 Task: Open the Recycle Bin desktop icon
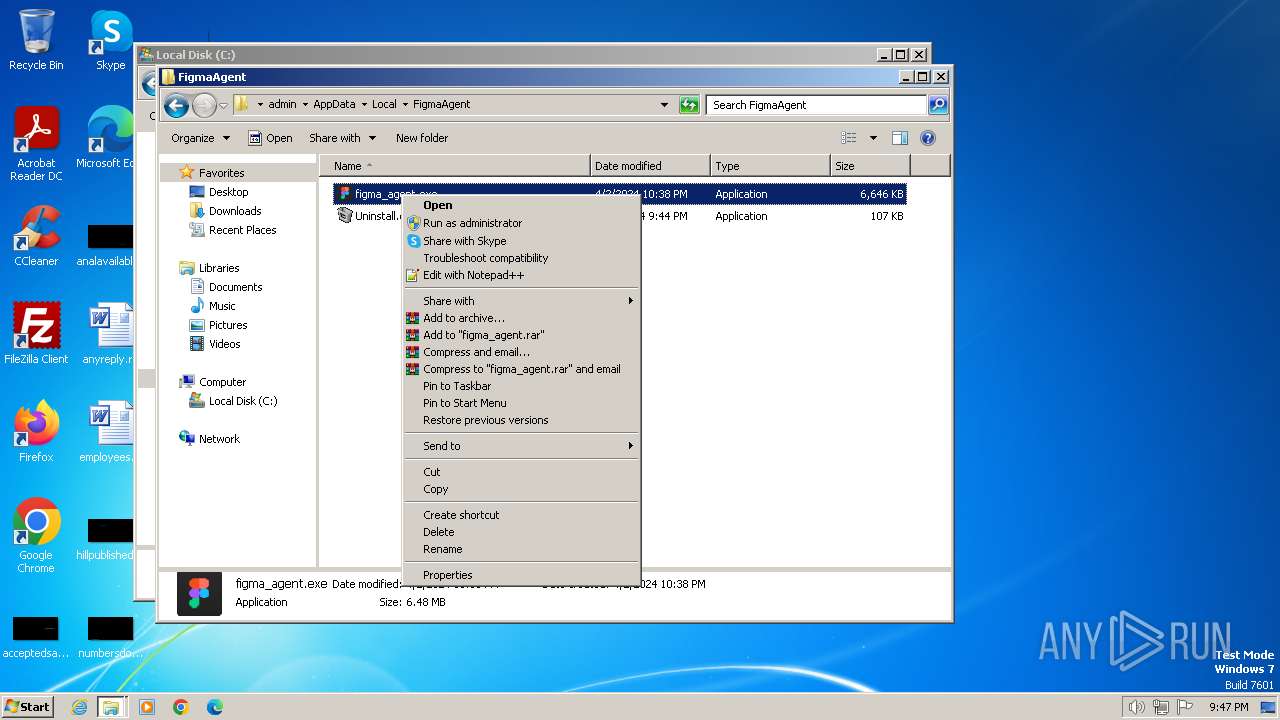tap(36, 40)
